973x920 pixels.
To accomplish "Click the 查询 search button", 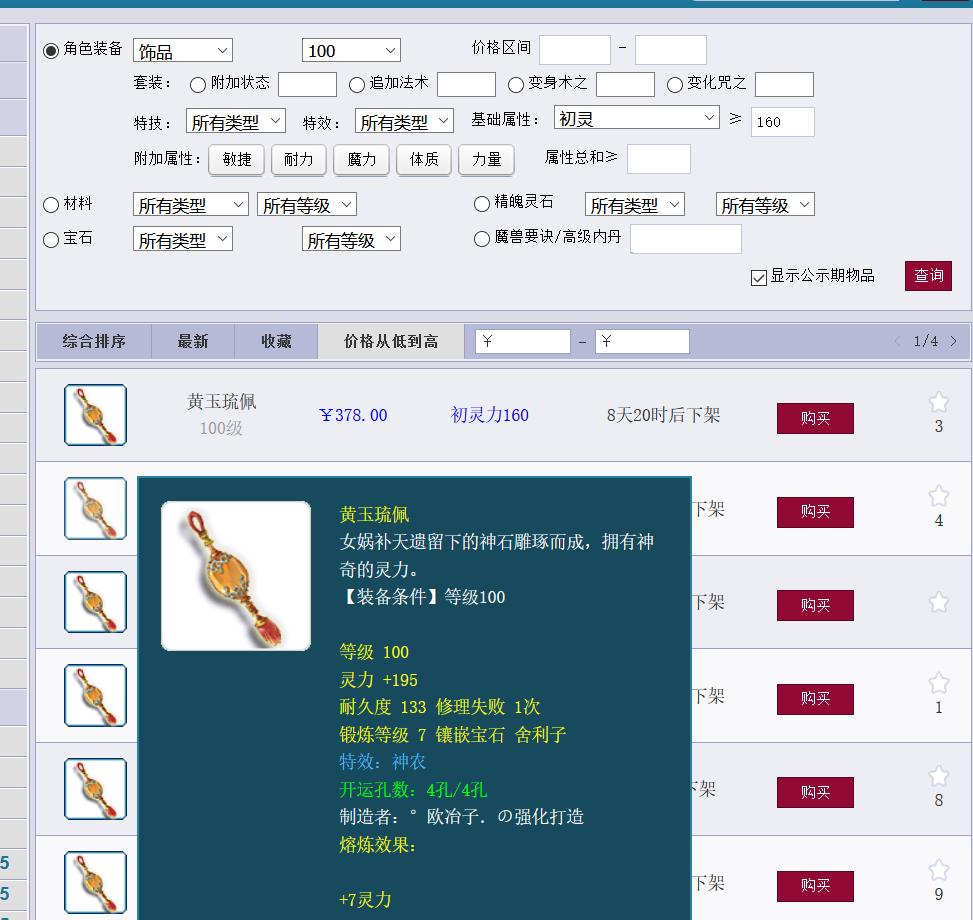I will tap(927, 276).
